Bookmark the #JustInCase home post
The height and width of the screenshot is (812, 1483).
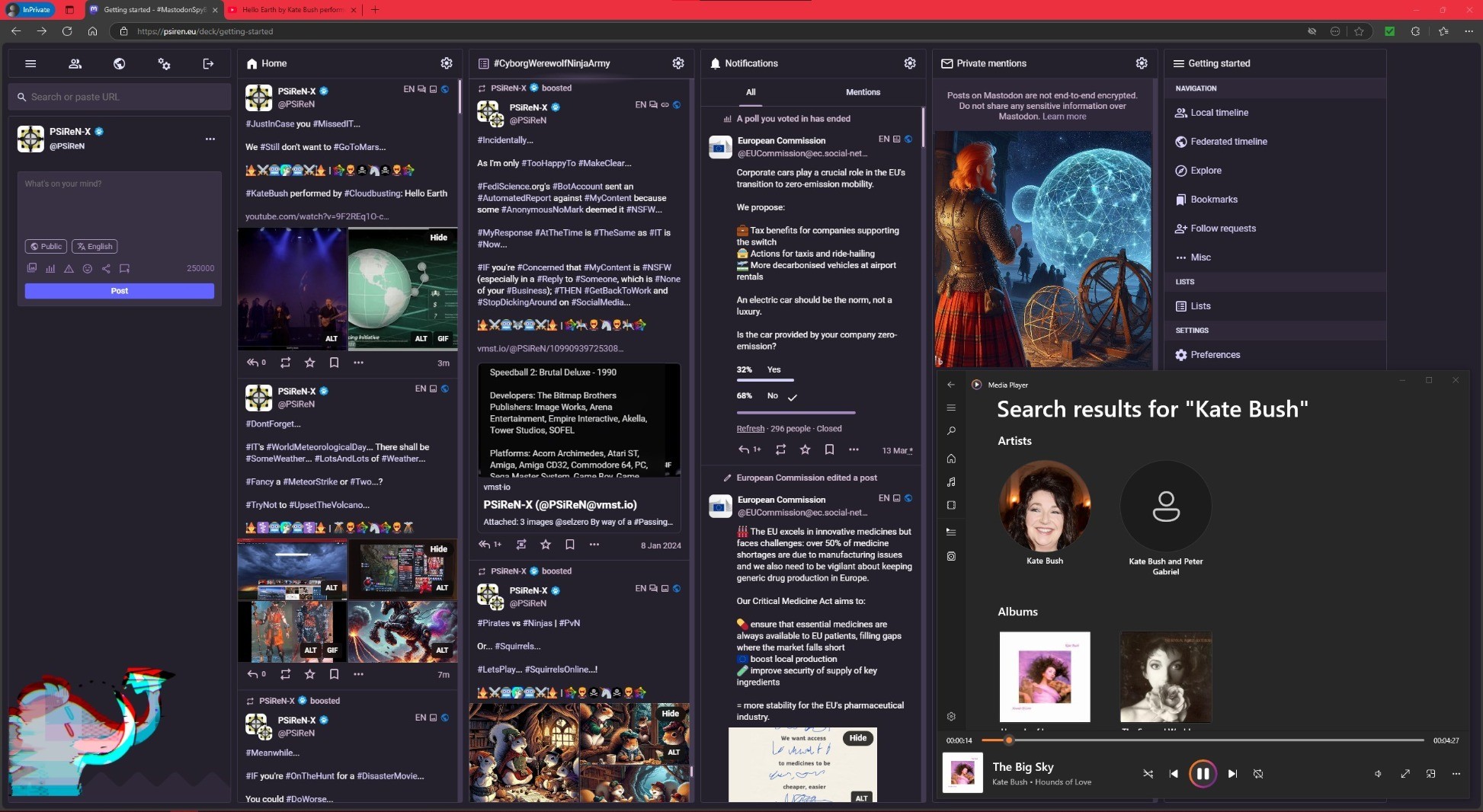(334, 363)
